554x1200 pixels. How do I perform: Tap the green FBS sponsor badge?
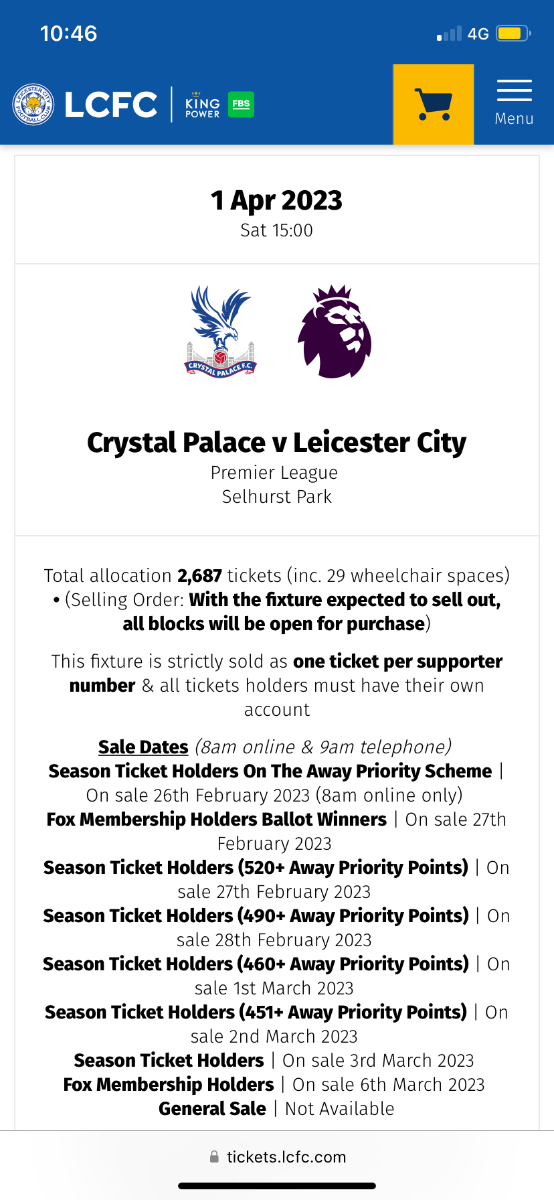coord(241,105)
